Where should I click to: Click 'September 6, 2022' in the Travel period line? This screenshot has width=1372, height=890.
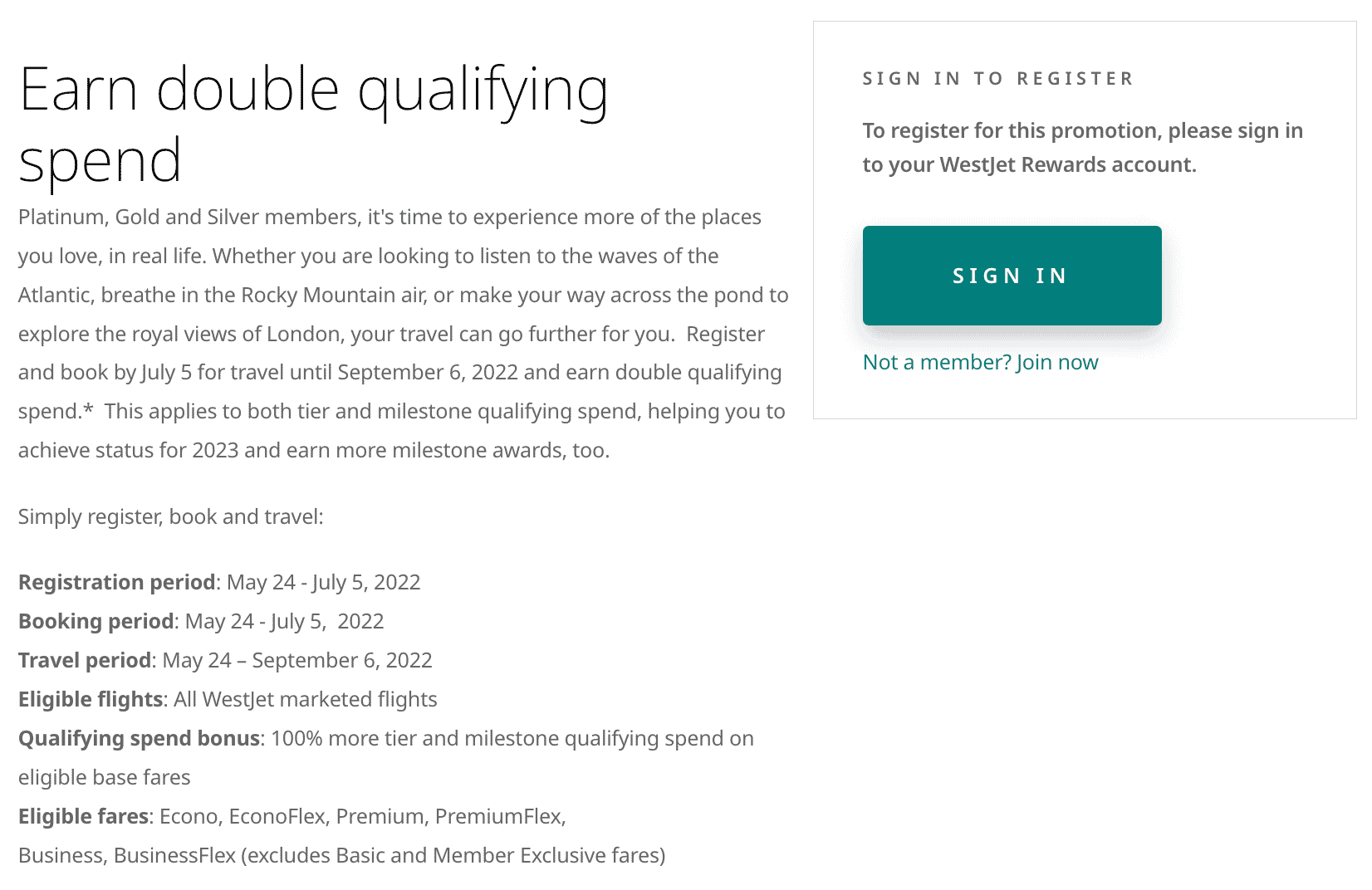coord(341,660)
